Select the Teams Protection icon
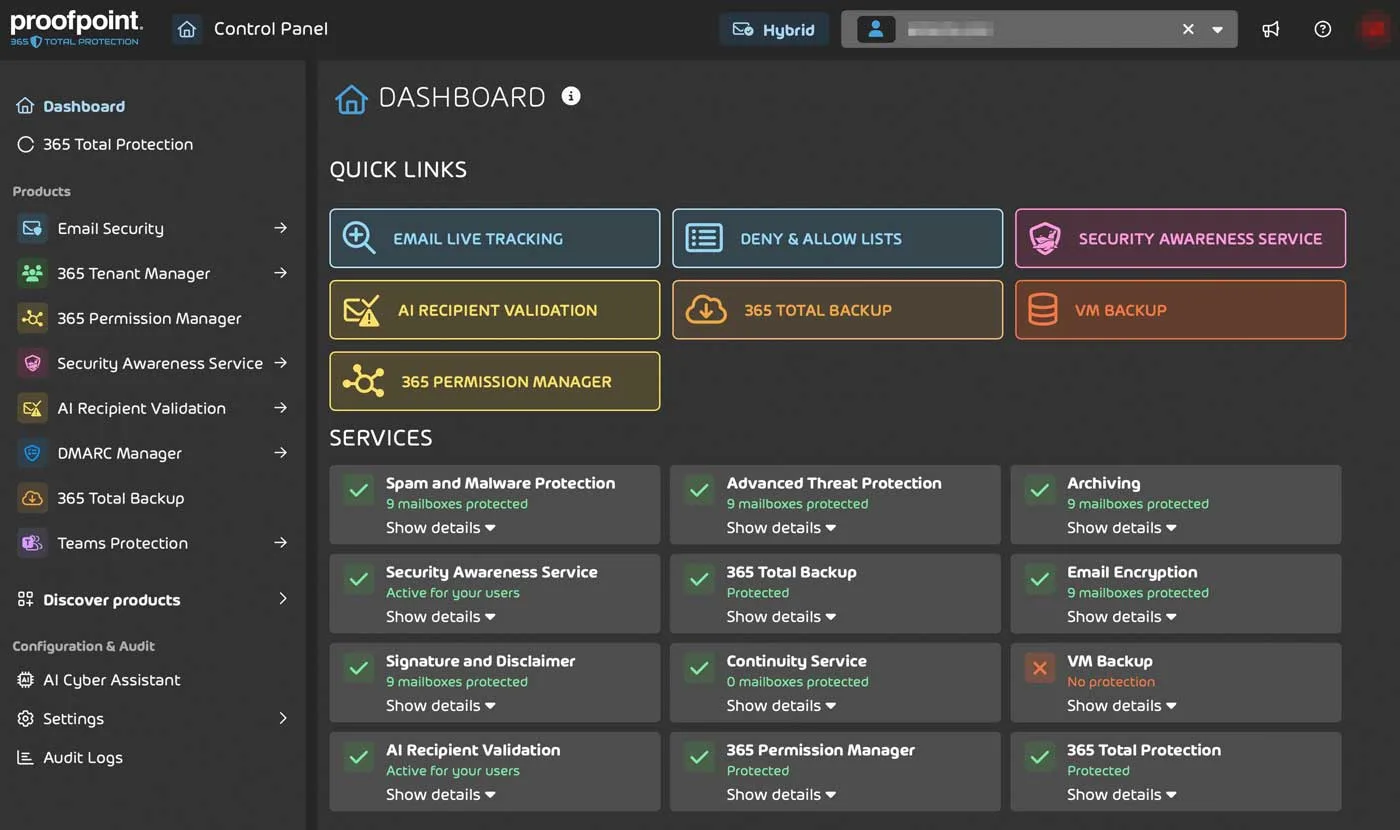1400x830 pixels. pos(31,543)
